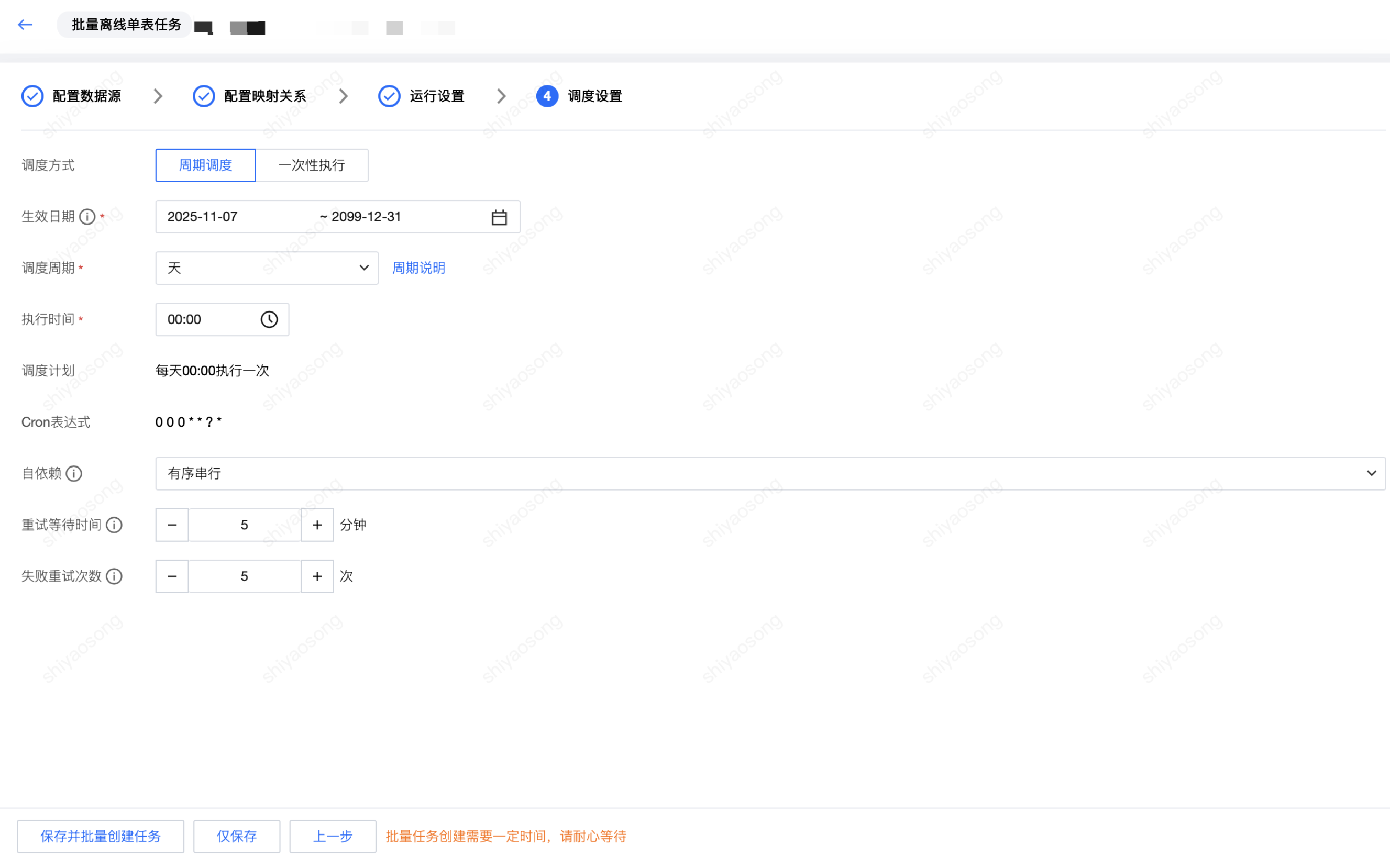
Task: Click info icon next to 失败重试次数
Action: [114, 576]
